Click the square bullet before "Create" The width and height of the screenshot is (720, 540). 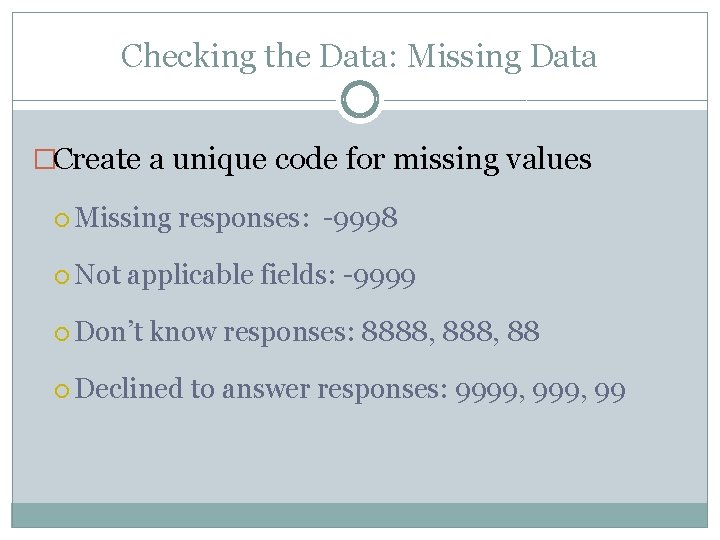[42, 160]
